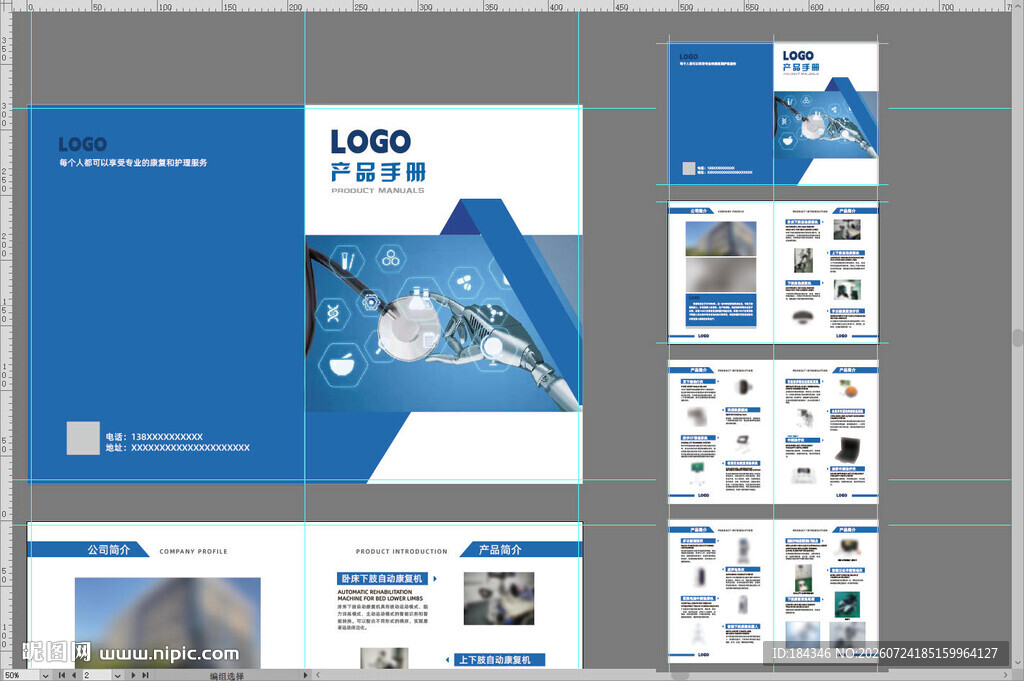Image resolution: width=1024 pixels, height=681 pixels.
Task: Open the artboard number dropdown
Action: click(118, 675)
